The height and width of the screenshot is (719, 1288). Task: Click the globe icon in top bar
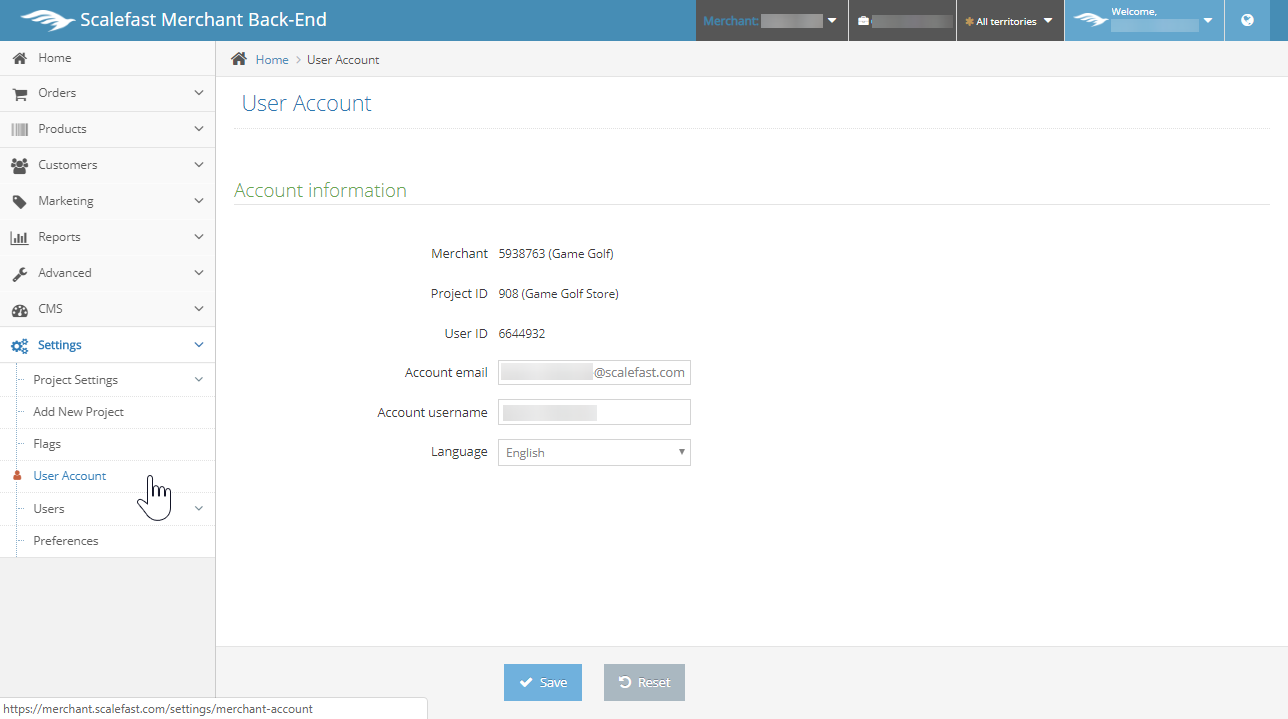click(x=1247, y=20)
